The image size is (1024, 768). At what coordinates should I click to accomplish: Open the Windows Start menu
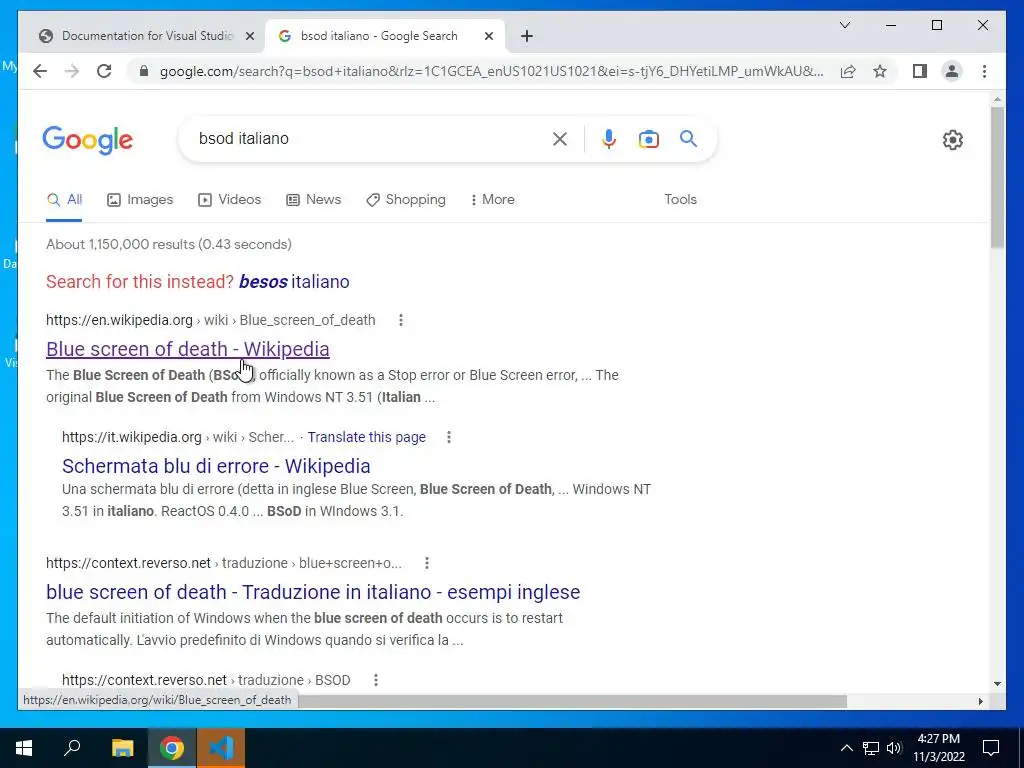24,748
